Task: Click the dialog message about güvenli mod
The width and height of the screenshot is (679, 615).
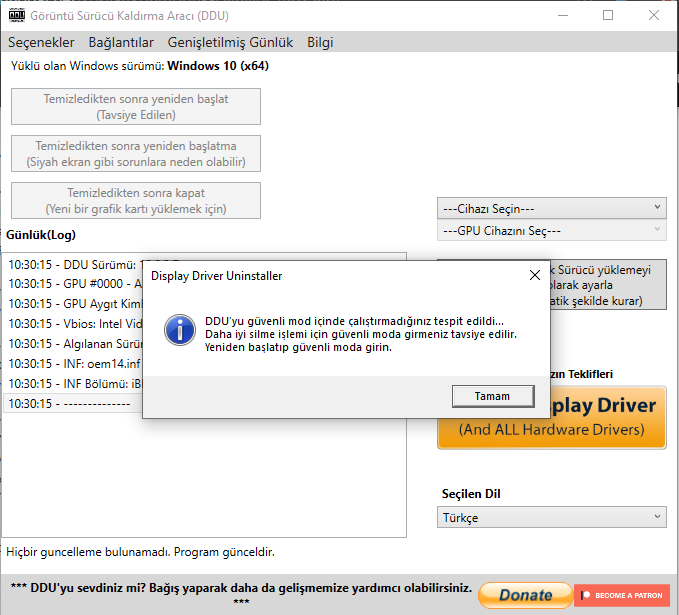Action: tap(360, 334)
